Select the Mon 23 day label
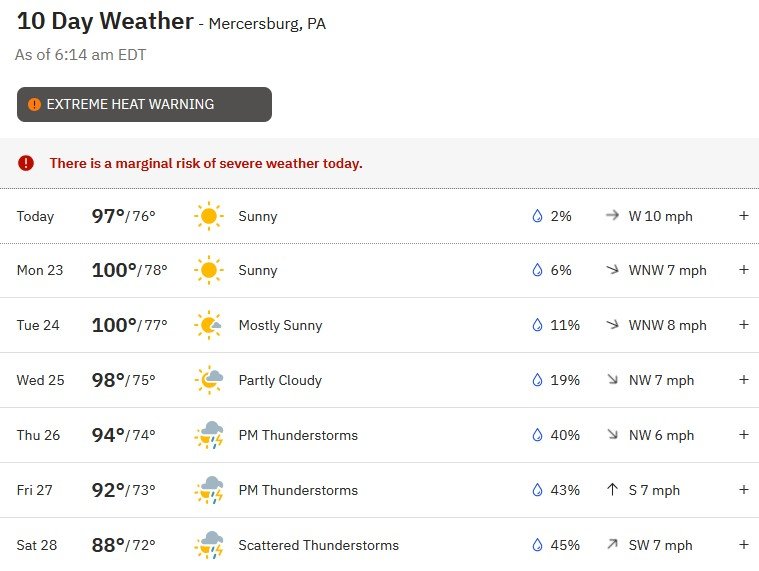The height and width of the screenshot is (571, 759). point(40,270)
